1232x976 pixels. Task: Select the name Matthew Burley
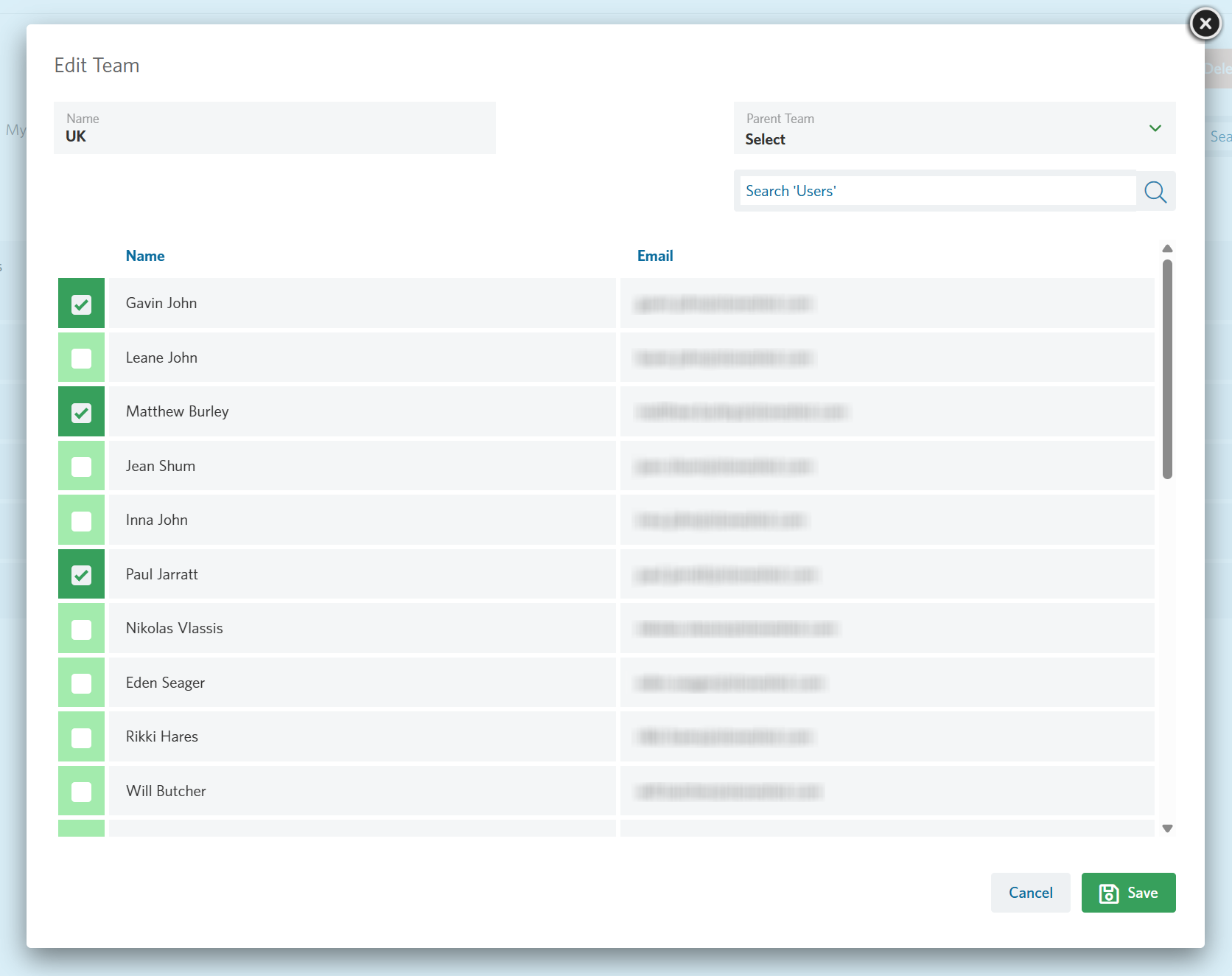pyautogui.click(x=178, y=411)
